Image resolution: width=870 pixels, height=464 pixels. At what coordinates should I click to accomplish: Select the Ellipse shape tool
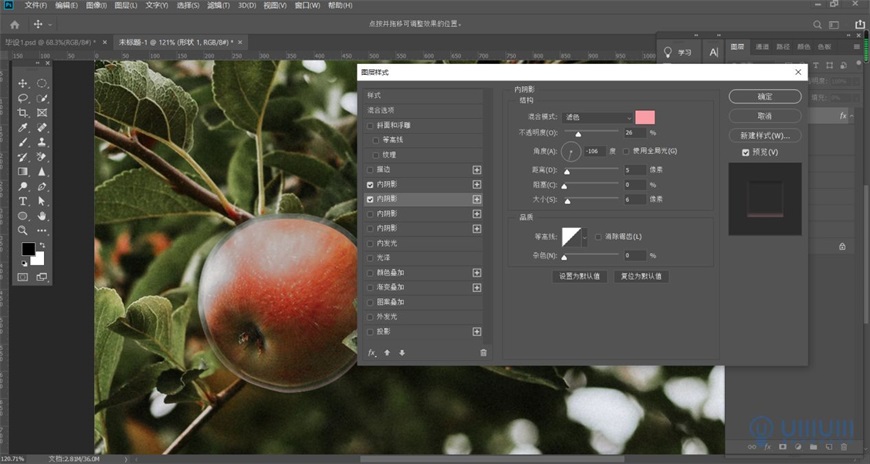(x=23, y=216)
